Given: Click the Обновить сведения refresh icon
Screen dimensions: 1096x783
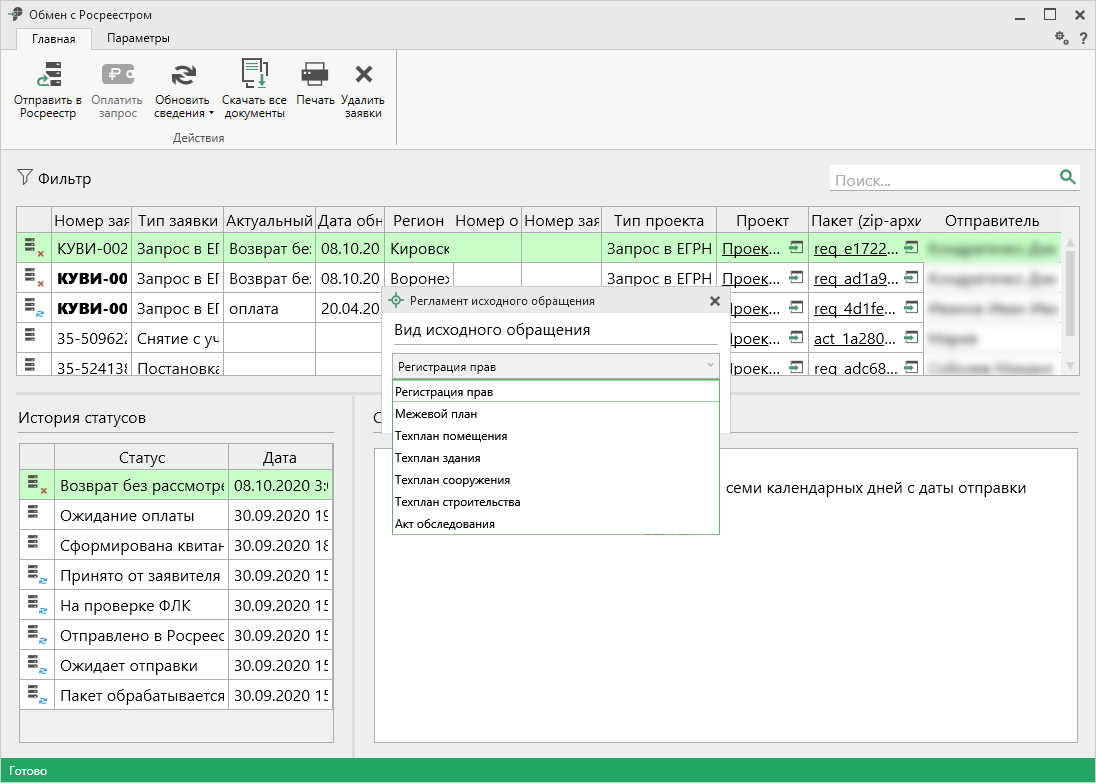Looking at the screenshot, I should [x=183, y=76].
